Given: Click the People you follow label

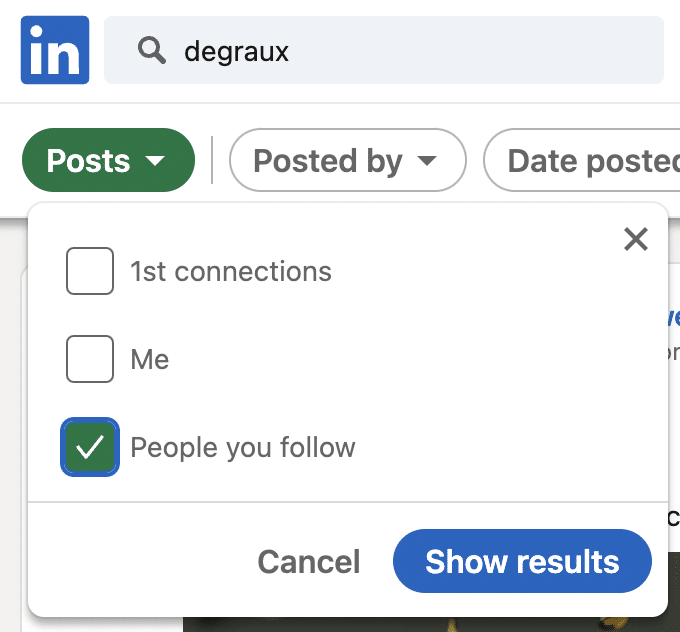Looking at the screenshot, I should pyautogui.click(x=243, y=447).
